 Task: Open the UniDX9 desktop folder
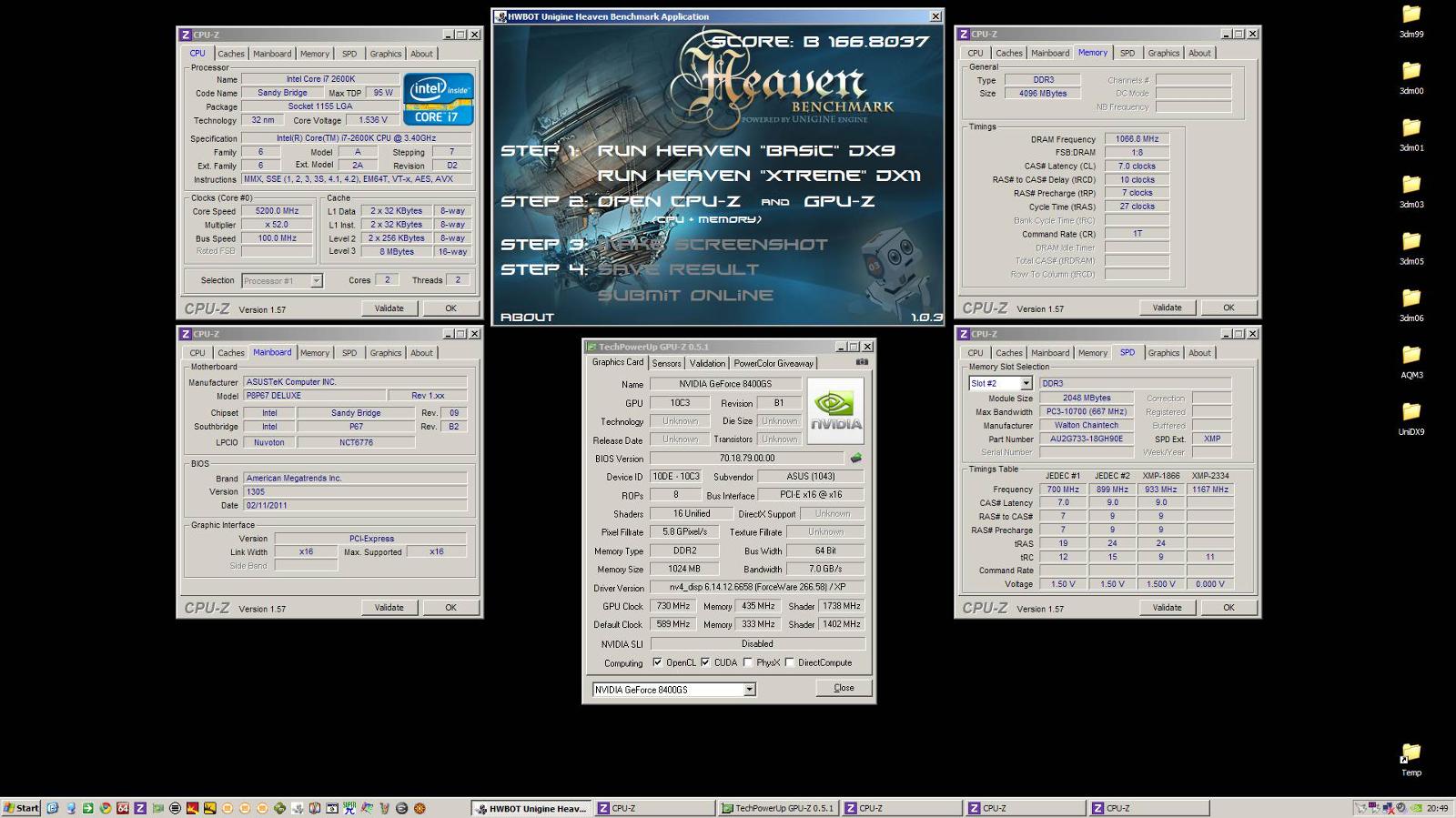pos(1411,418)
